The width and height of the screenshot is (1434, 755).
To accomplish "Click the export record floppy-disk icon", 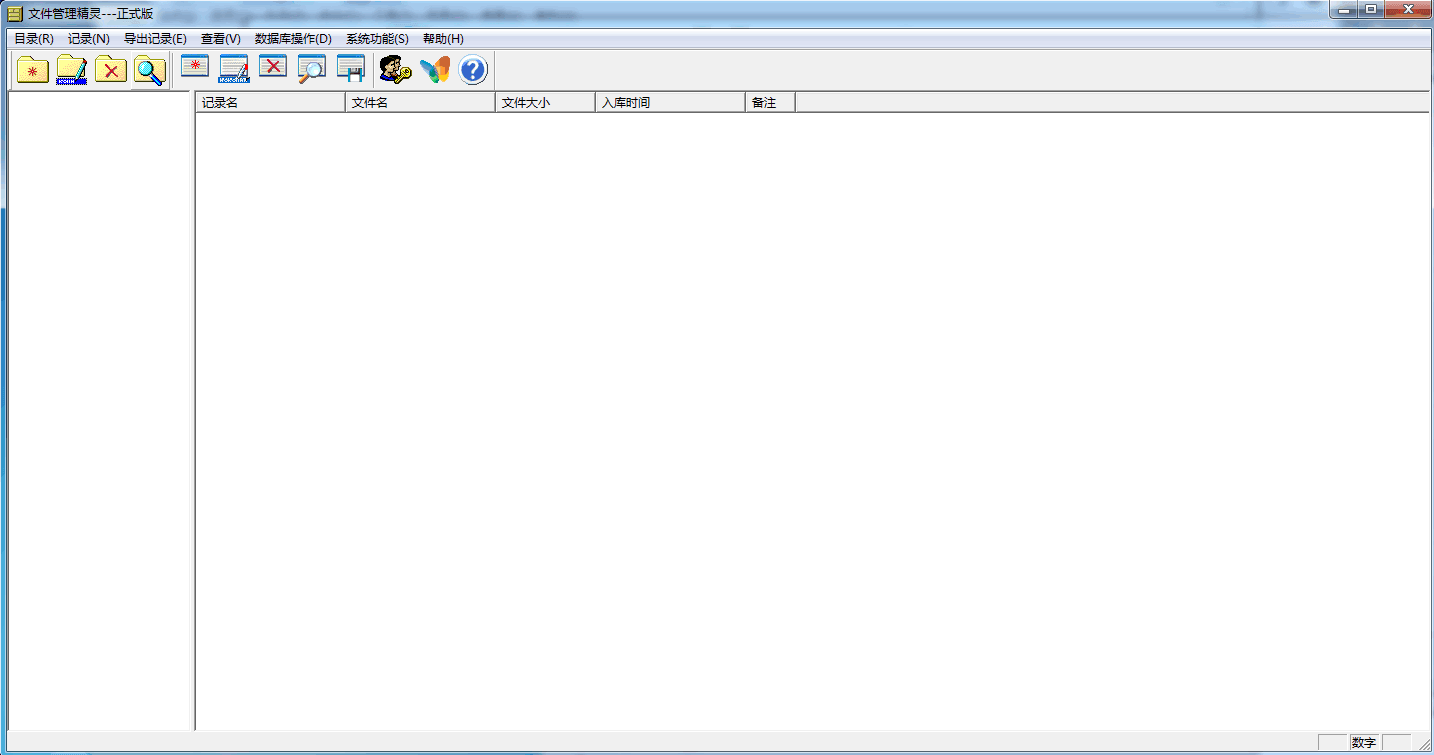I will click(x=351, y=69).
